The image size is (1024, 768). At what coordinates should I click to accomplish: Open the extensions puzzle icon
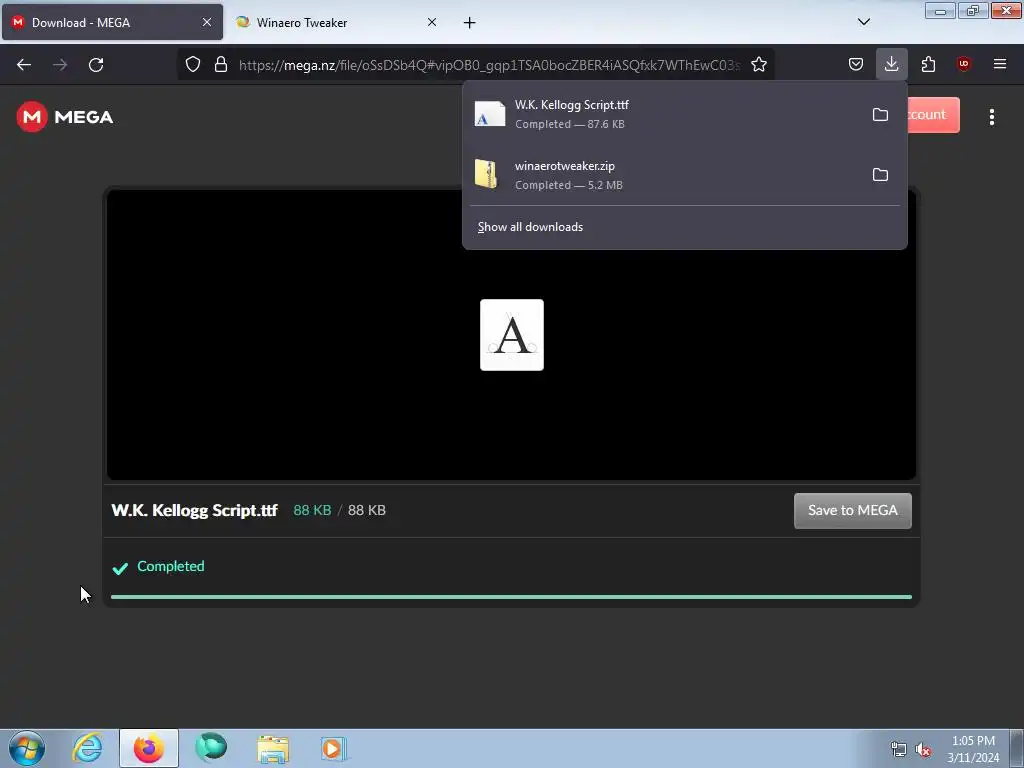[928, 64]
